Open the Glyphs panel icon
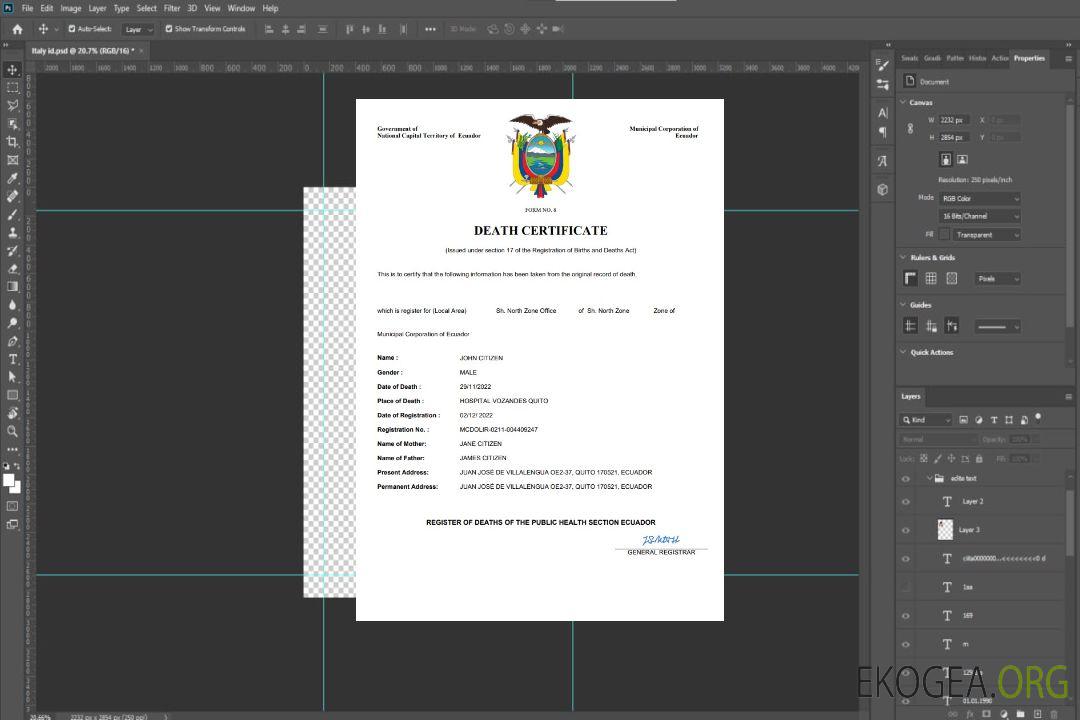Screen dimensions: 1080x720 click(x=882, y=161)
